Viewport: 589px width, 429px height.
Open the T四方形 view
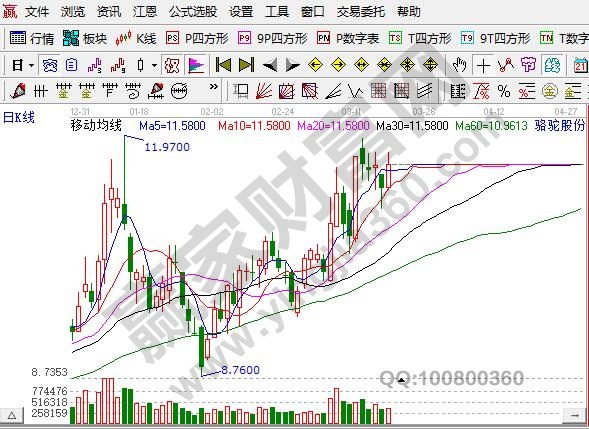420,38
